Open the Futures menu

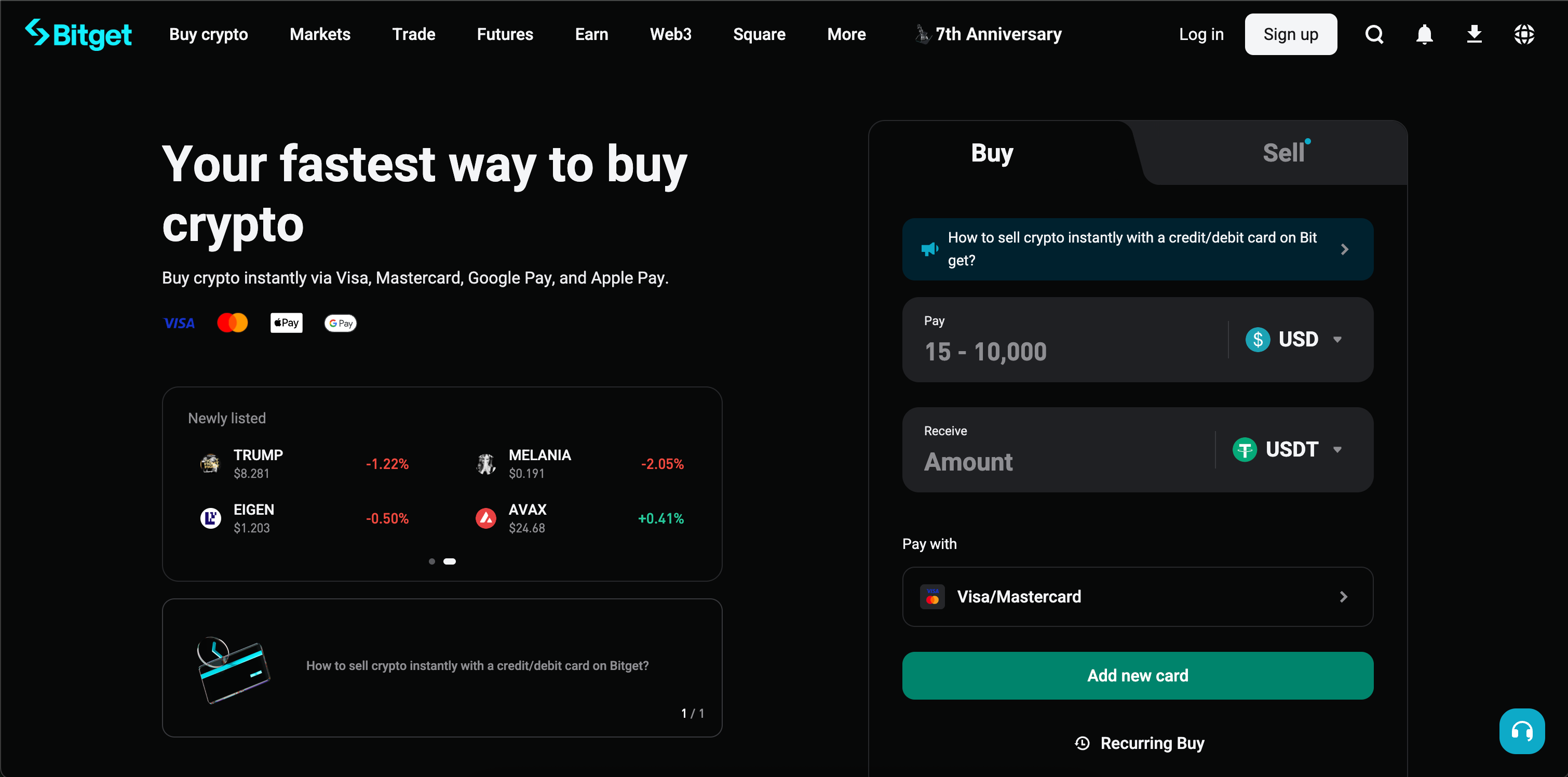[x=505, y=34]
